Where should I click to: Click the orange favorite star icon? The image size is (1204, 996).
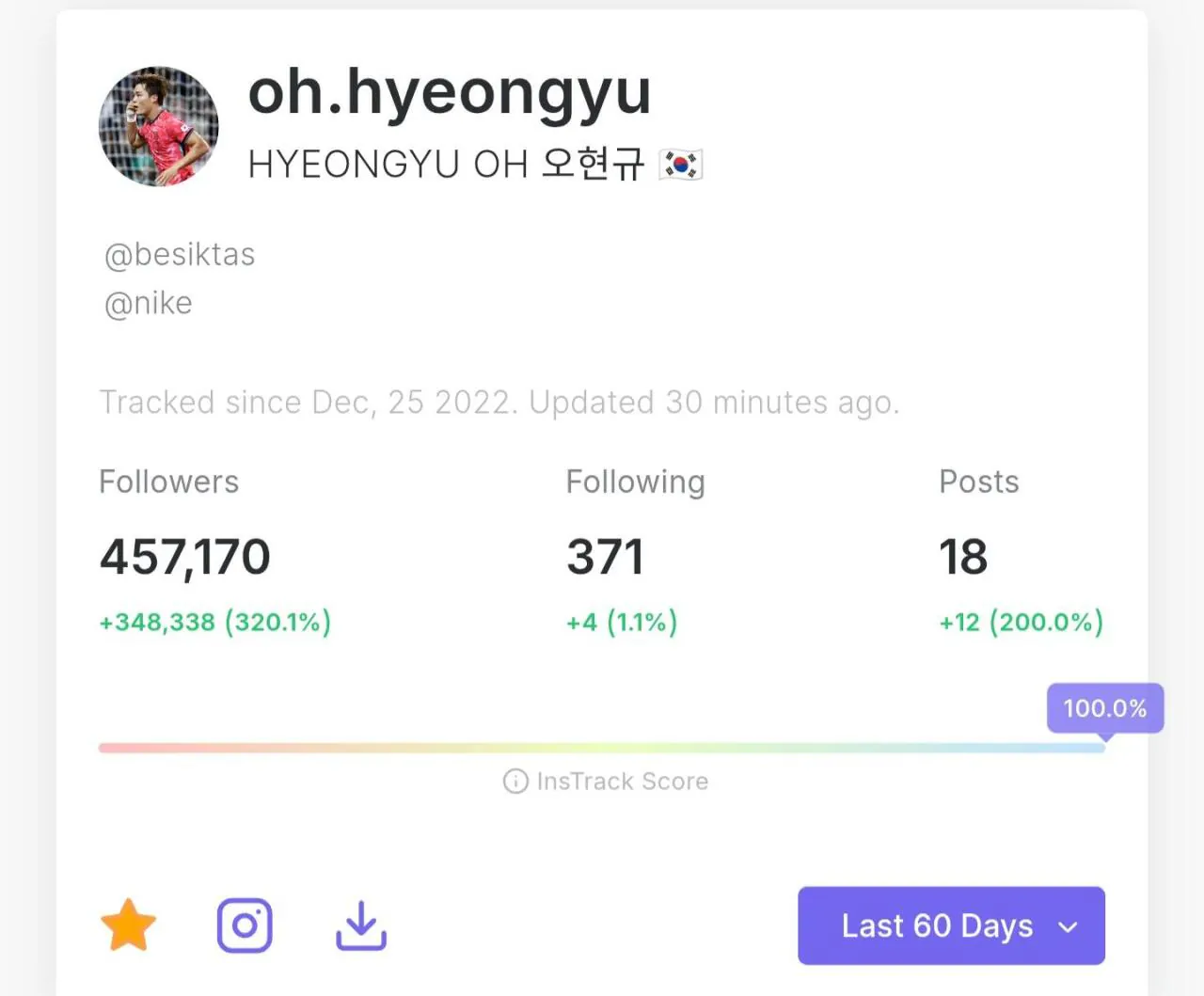(128, 925)
